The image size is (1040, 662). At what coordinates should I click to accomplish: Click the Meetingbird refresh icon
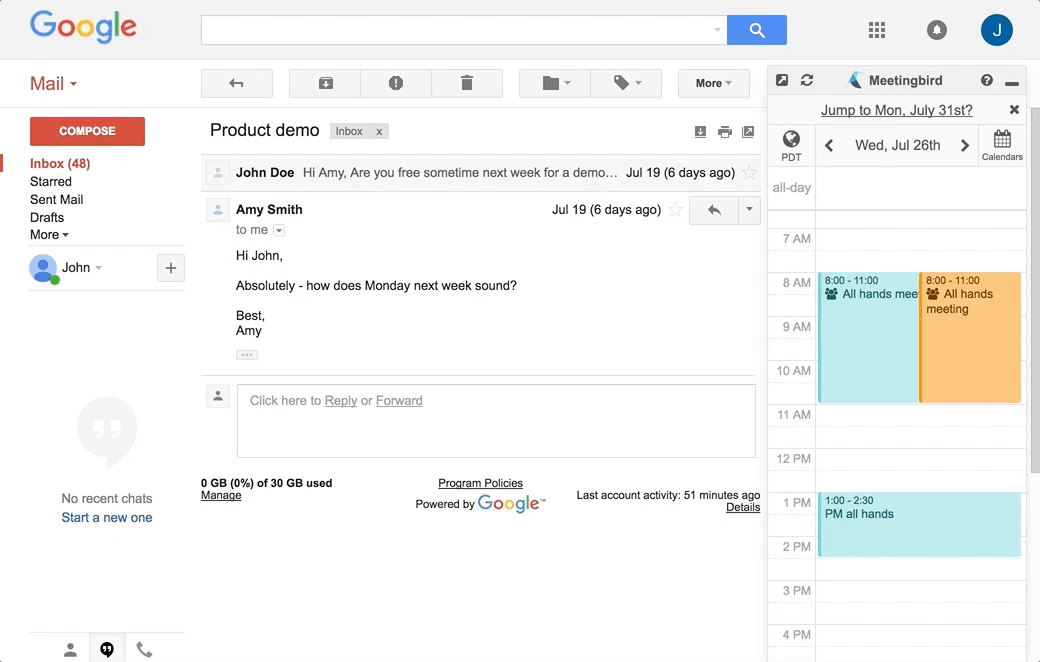[x=807, y=80]
